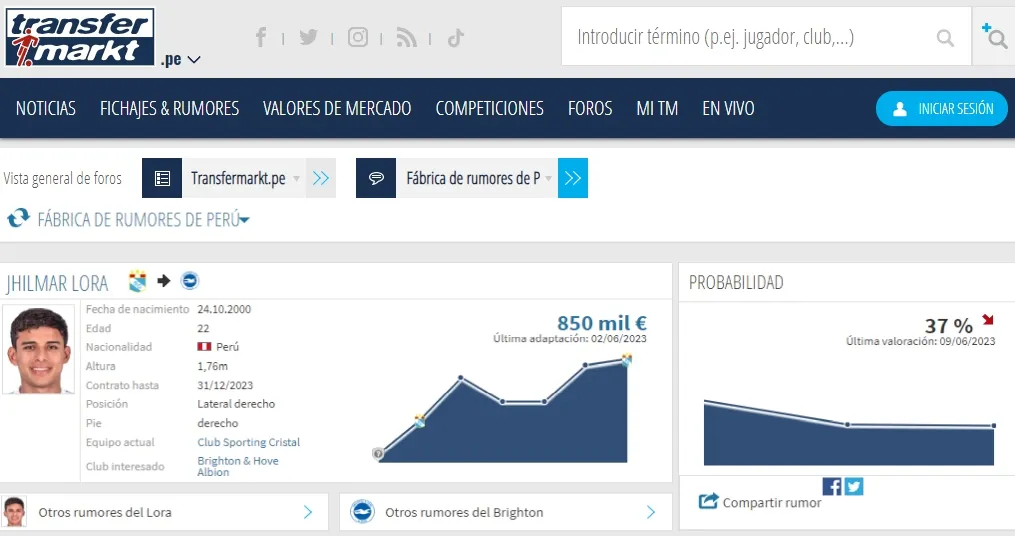Open the Fichajes & Rumores menu

pyautogui.click(x=169, y=108)
